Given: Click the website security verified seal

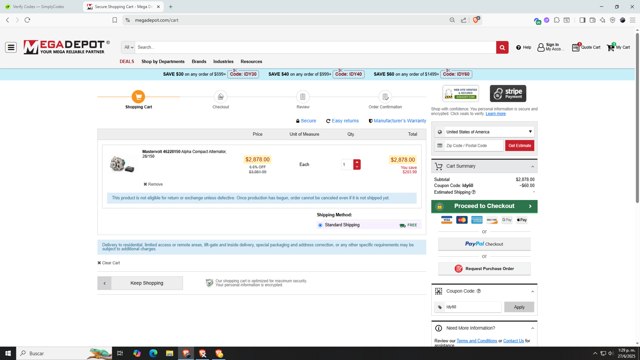Looking at the screenshot, I should coord(460,93).
